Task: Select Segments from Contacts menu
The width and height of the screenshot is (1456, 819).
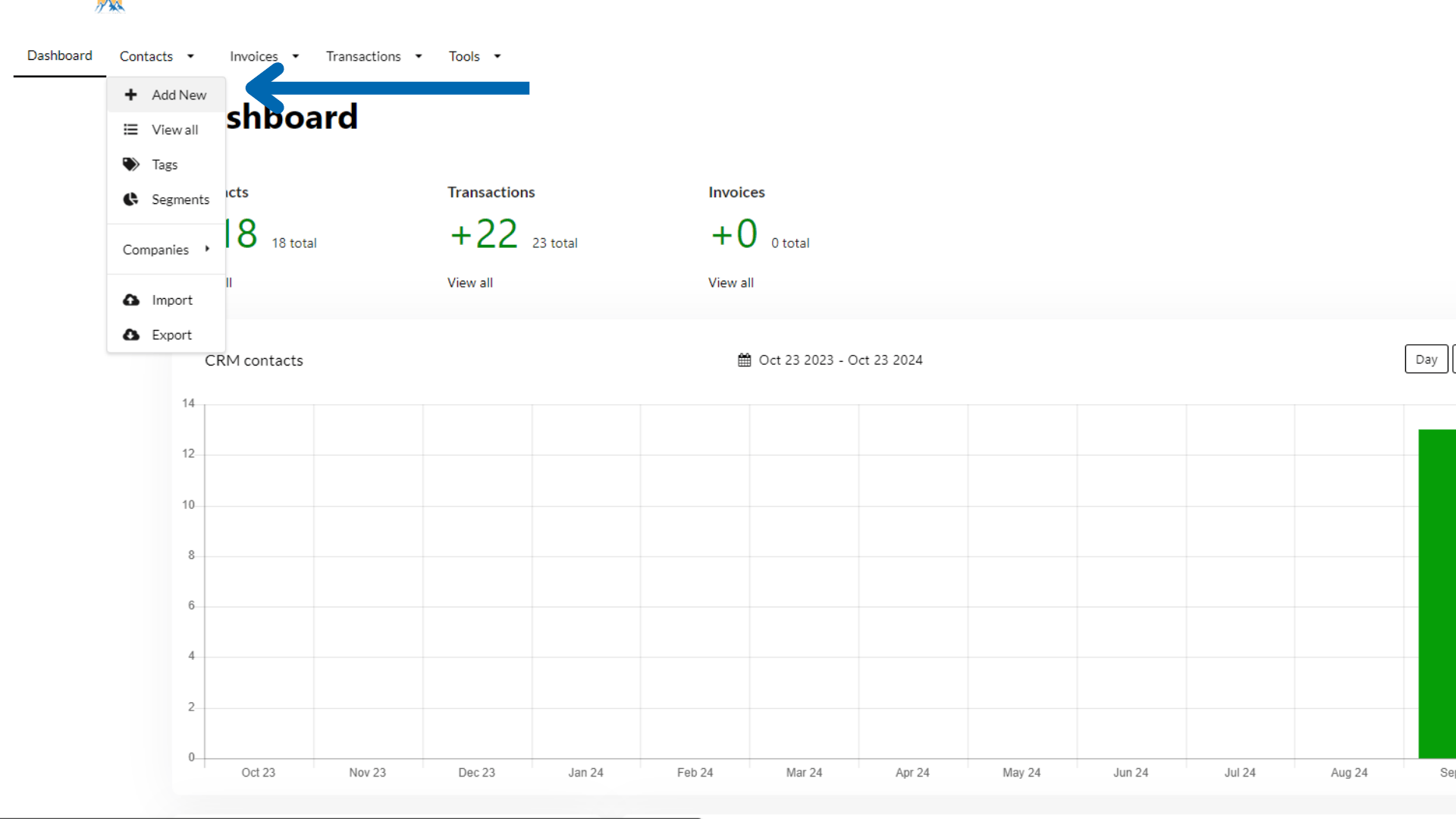Action: (180, 199)
